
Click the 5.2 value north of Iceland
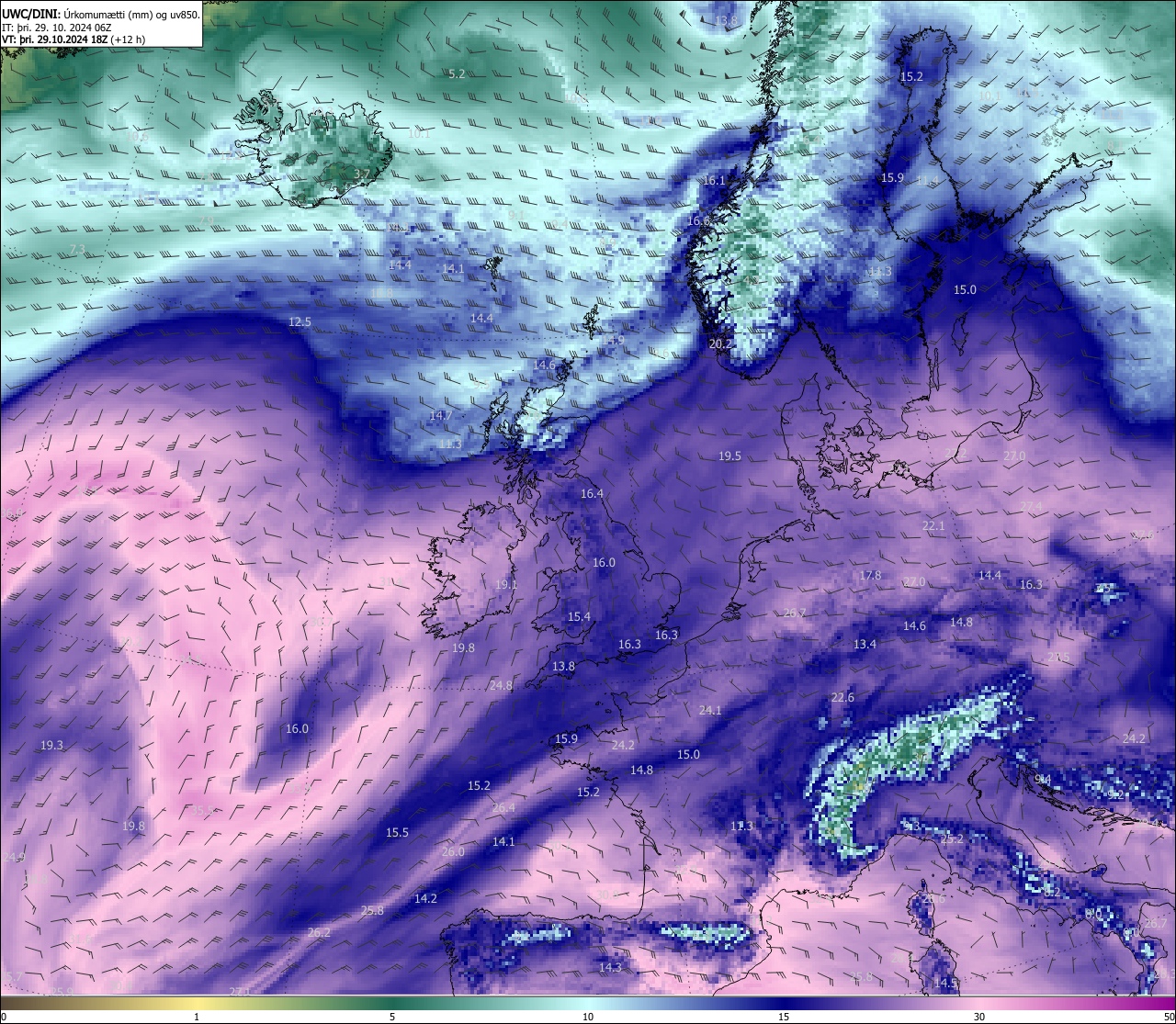457,73
